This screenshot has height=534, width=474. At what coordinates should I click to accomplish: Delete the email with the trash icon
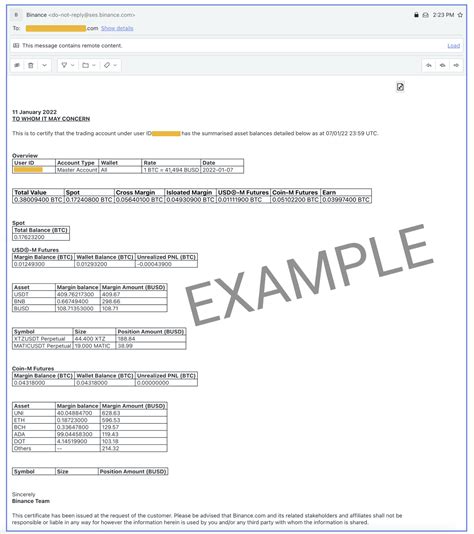click(31, 65)
